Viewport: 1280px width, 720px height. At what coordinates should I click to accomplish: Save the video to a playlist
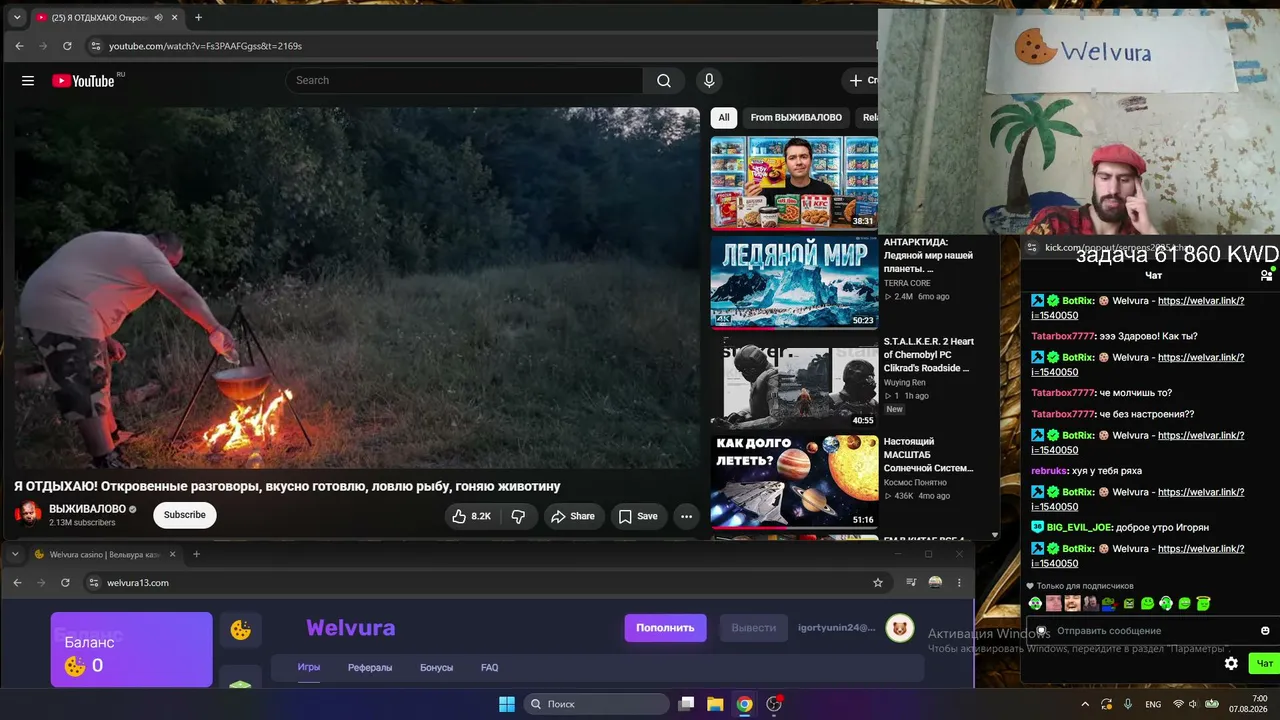(637, 516)
